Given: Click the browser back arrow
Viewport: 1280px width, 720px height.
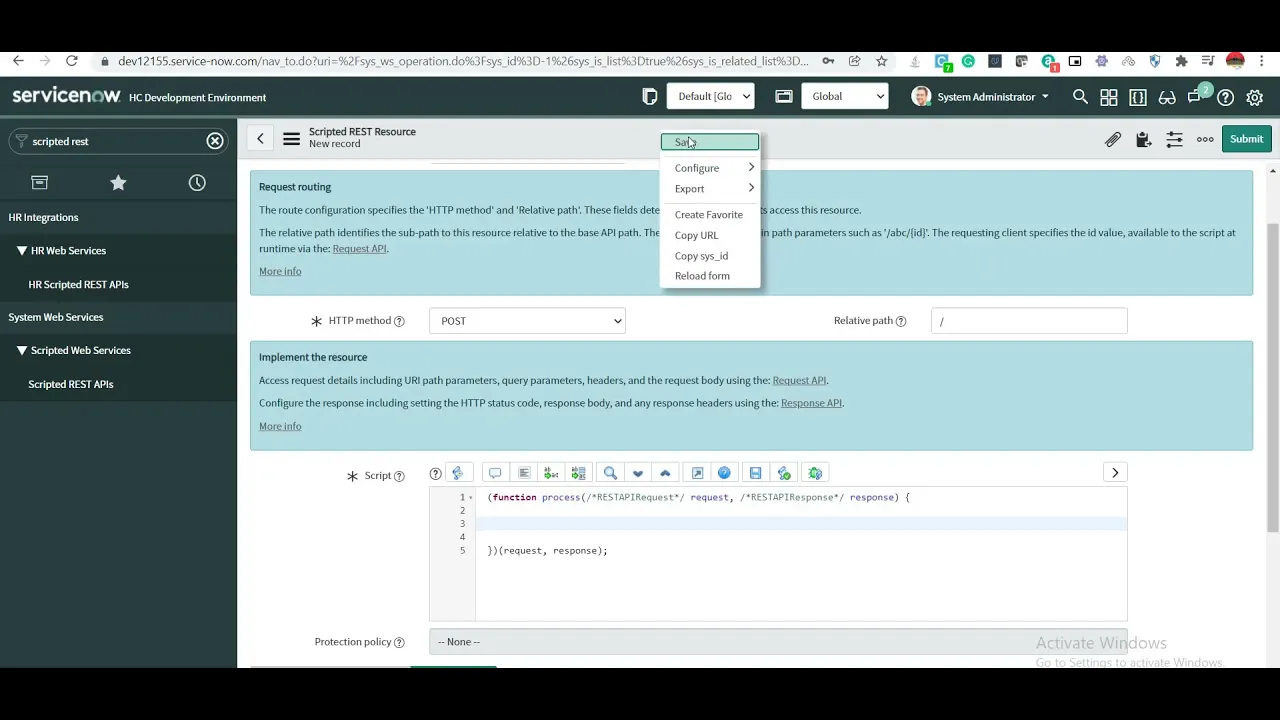Looking at the screenshot, I should click(18, 61).
